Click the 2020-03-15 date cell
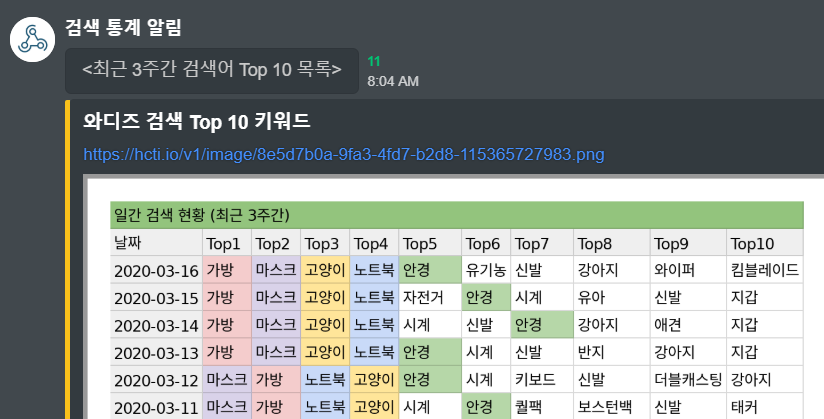Screen dimensions: 824x419 tap(156, 298)
